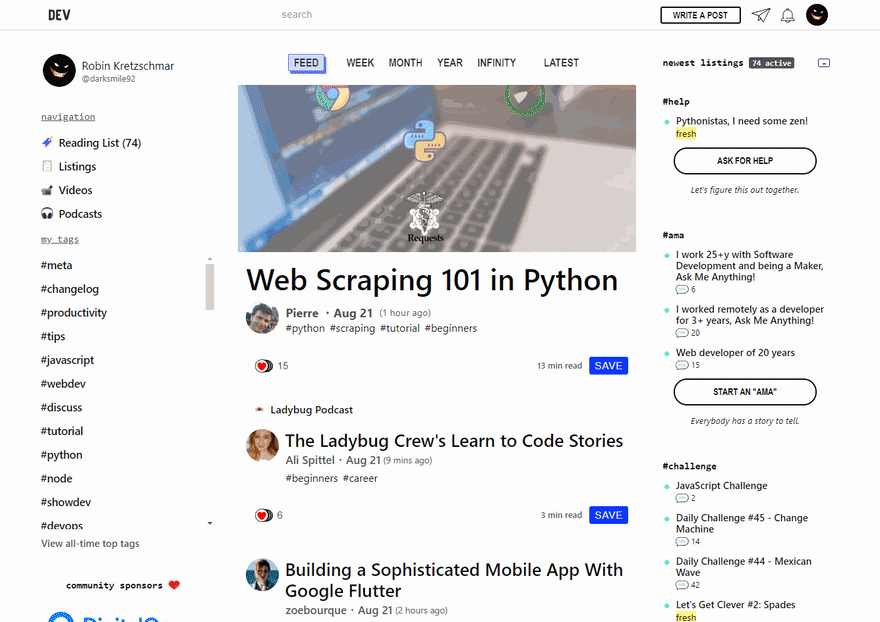Save the Web Scraping 101 post

(x=608, y=365)
